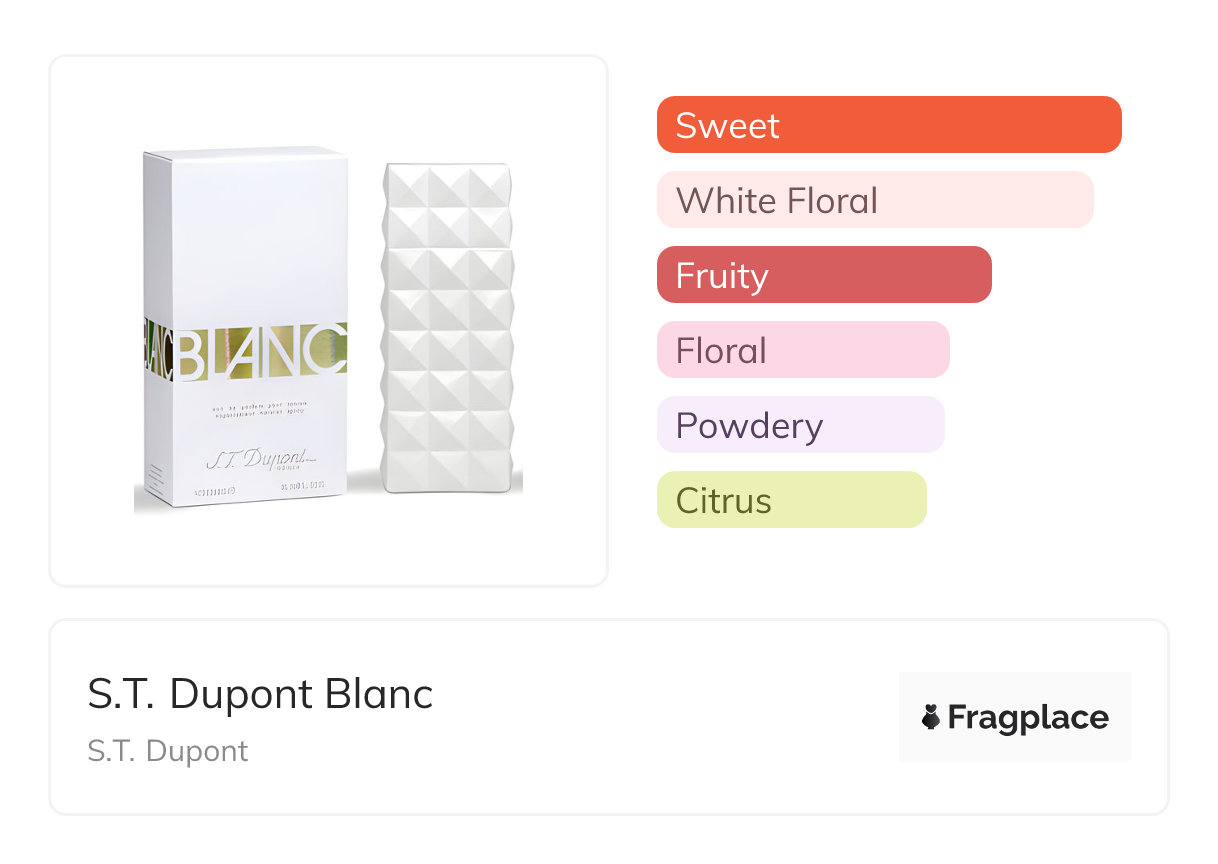Click the Powdery accord bar
Screen dimensions: 1218x864
pos(800,425)
